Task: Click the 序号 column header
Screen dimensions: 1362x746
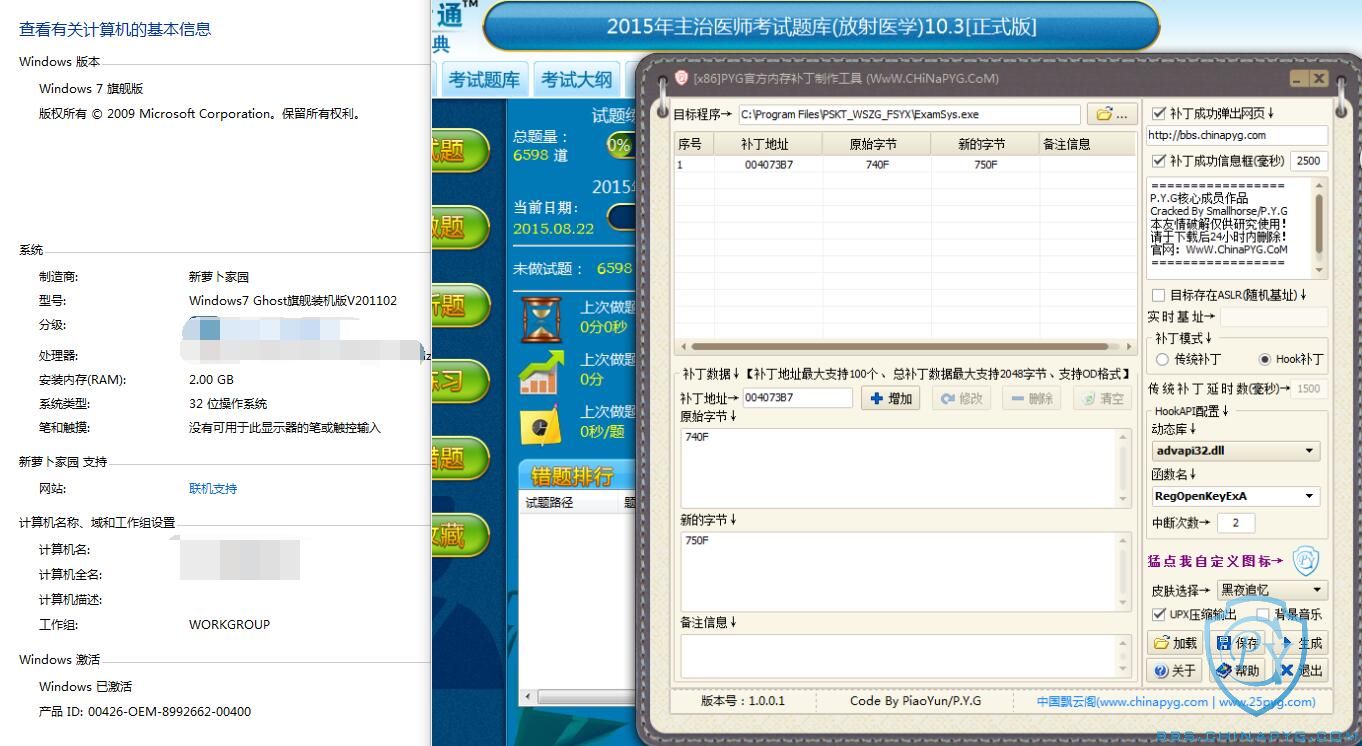Action: 694,144
